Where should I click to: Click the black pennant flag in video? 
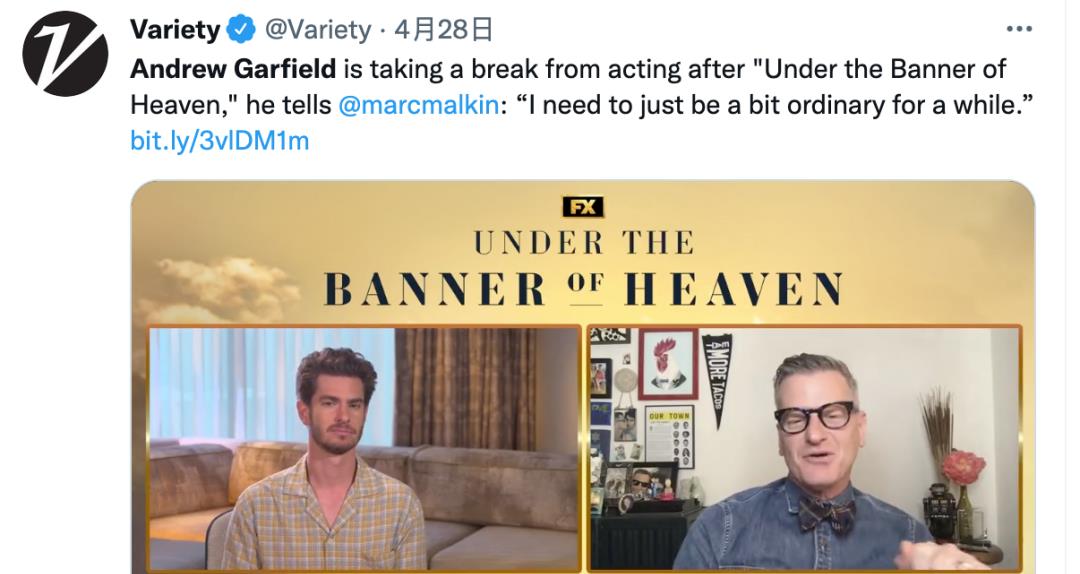click(x=717, y=378)
